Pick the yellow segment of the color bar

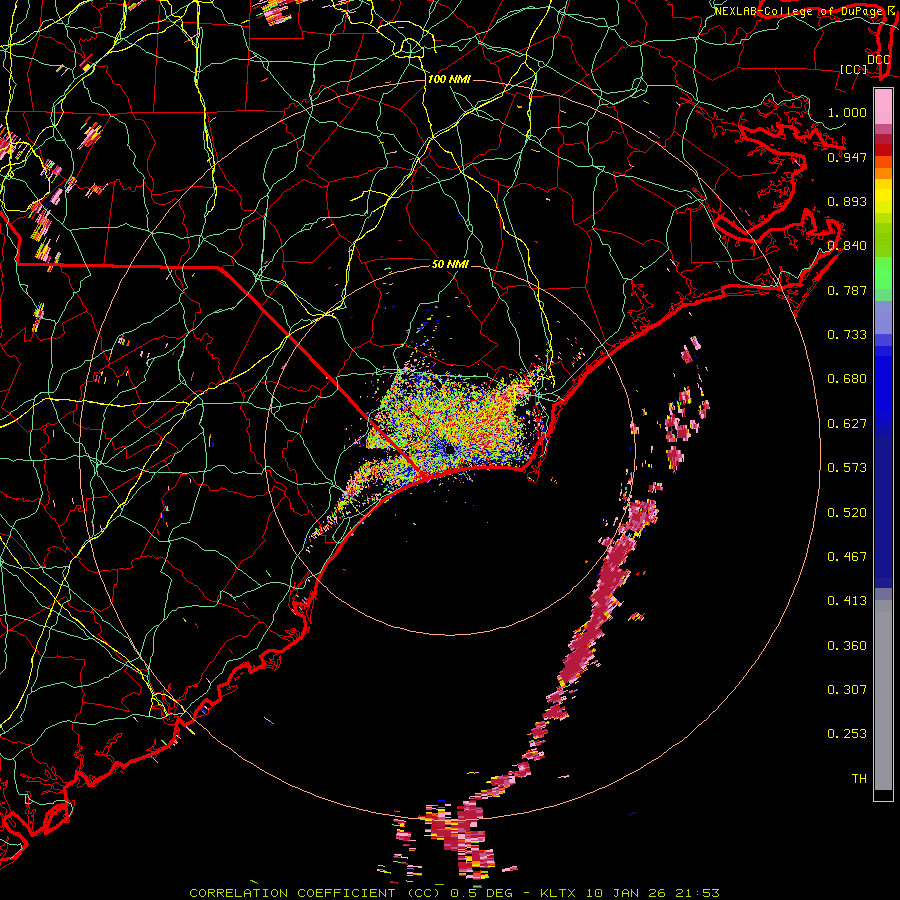(883, 196)
